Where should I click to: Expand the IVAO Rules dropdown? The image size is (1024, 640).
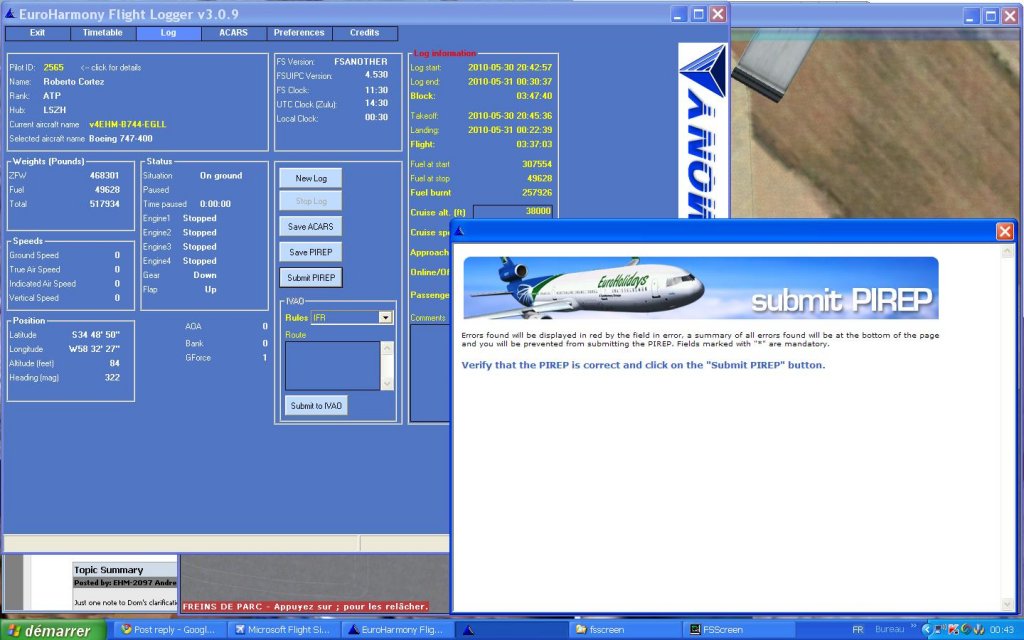(385, 317)
